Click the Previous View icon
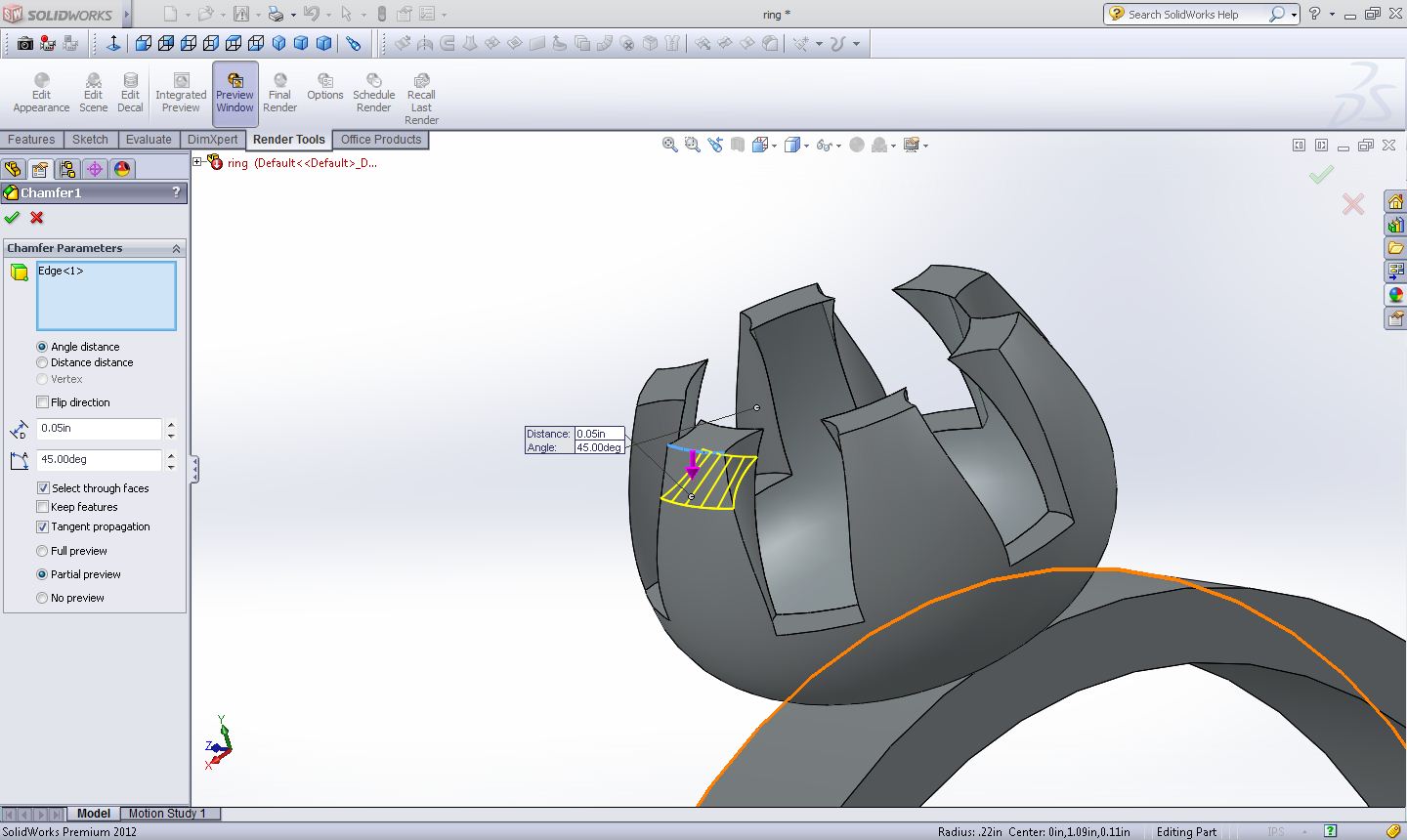1407x840 pixels. coord(715,145)
